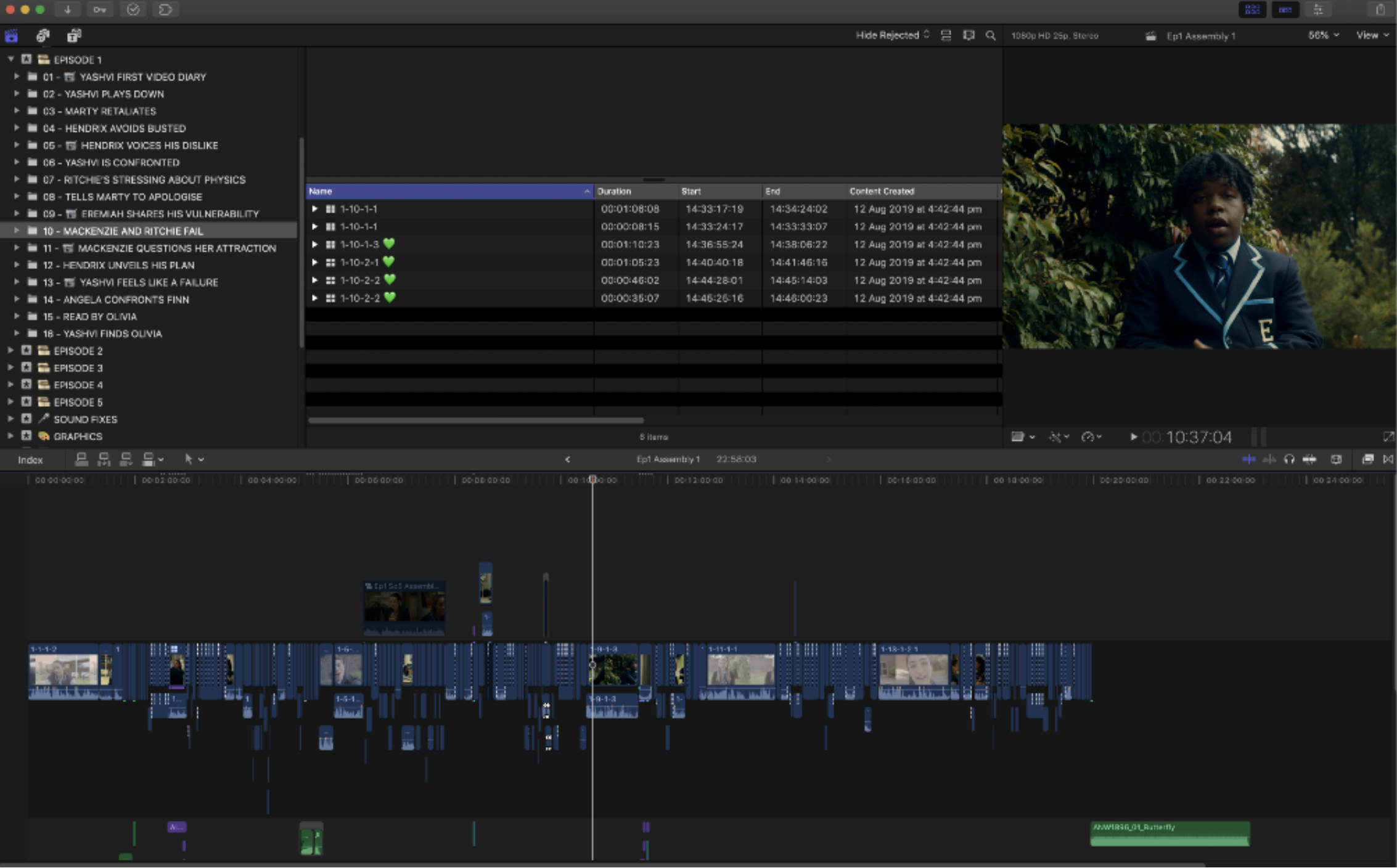Open the Hide Rejected filter dropdown
Screen dimensions: 1397x868
coord(891,36)
